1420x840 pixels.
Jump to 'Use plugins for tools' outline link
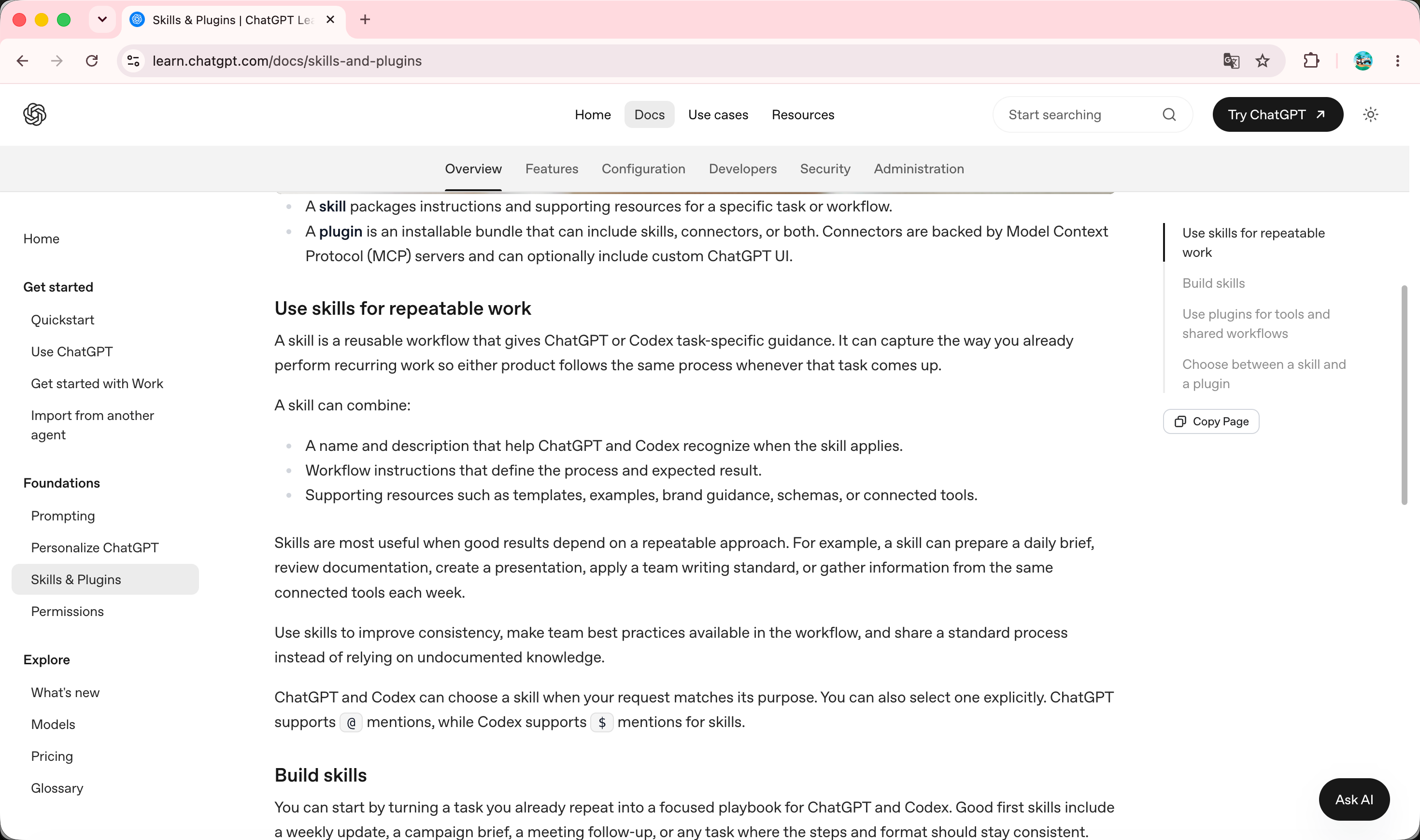pos(1255,324)
